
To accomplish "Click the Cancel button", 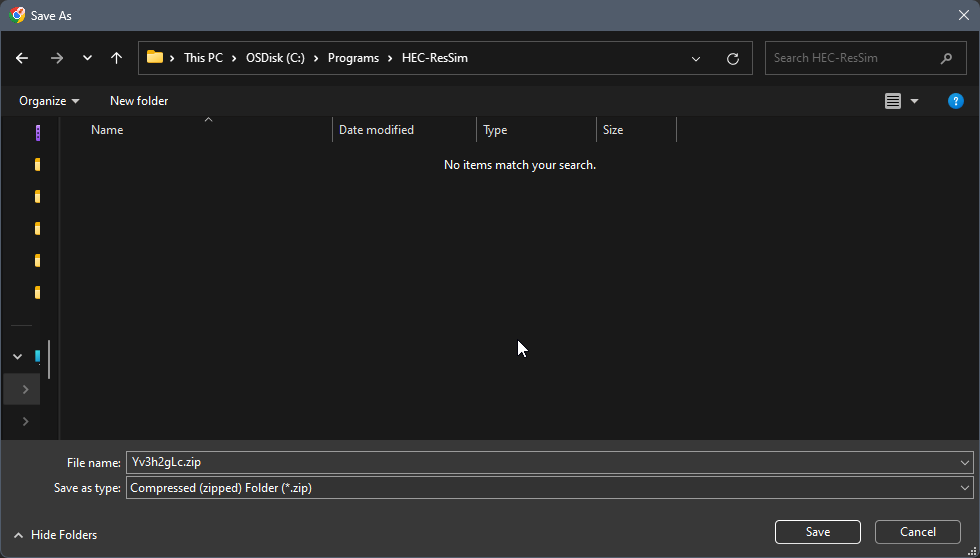I will [x=917, y=532].
